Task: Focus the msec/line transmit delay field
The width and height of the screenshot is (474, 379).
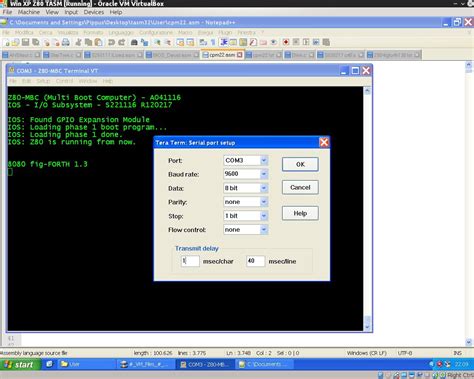Action: 255,261
